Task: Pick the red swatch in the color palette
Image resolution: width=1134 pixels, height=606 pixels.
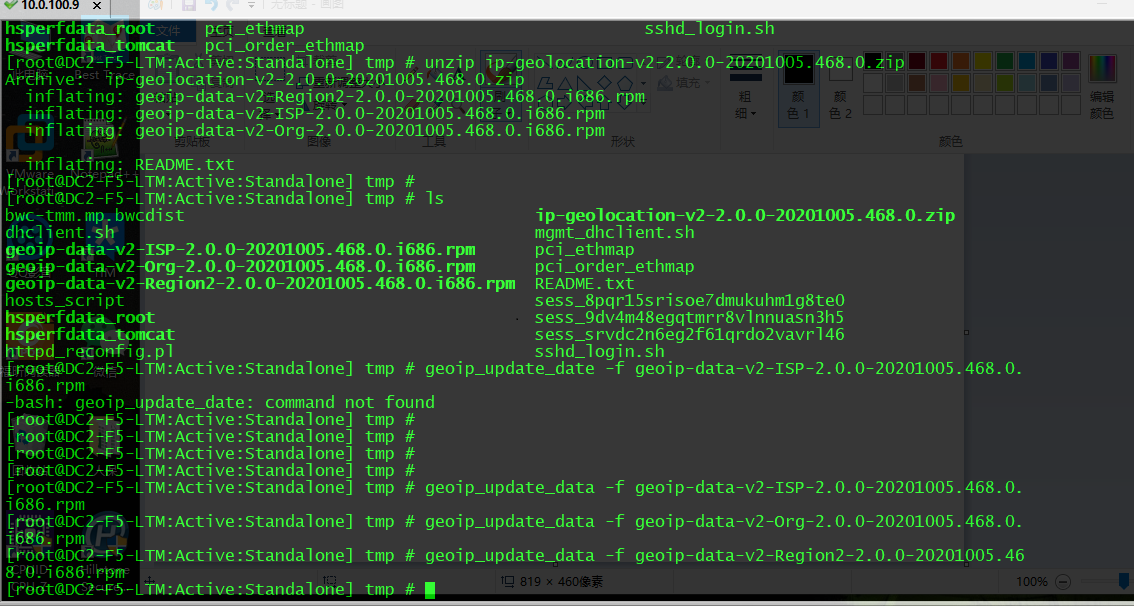Action: click(938, 61)
